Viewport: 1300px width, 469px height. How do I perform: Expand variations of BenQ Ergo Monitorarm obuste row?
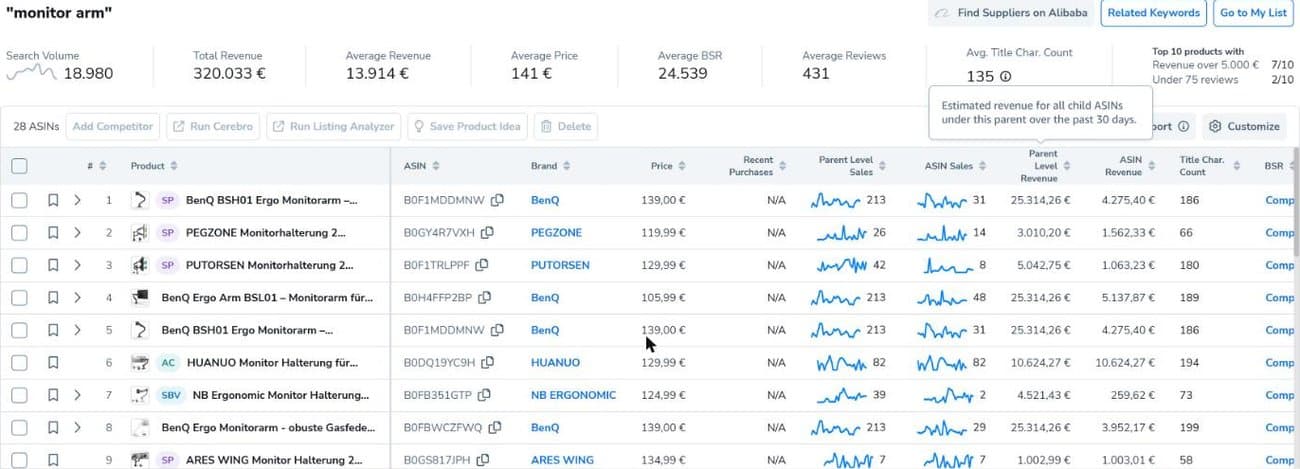[x=77, y=428]
